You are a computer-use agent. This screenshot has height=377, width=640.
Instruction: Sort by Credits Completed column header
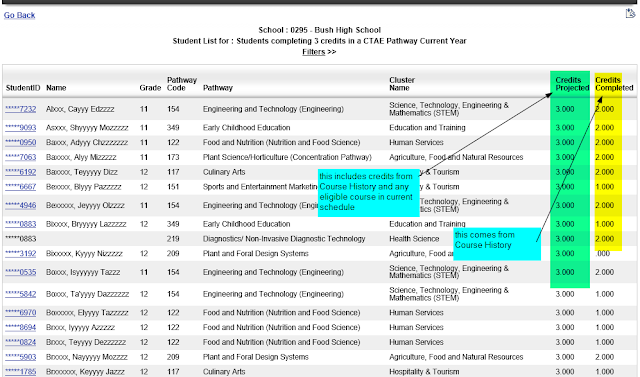[x=614, y=84]
